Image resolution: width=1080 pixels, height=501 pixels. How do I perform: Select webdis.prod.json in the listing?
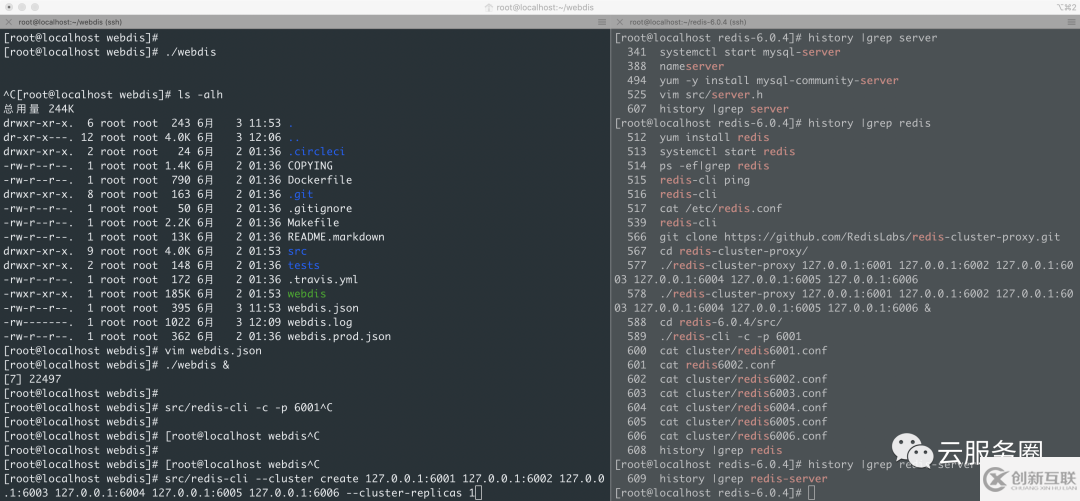(x=339, y=336)
